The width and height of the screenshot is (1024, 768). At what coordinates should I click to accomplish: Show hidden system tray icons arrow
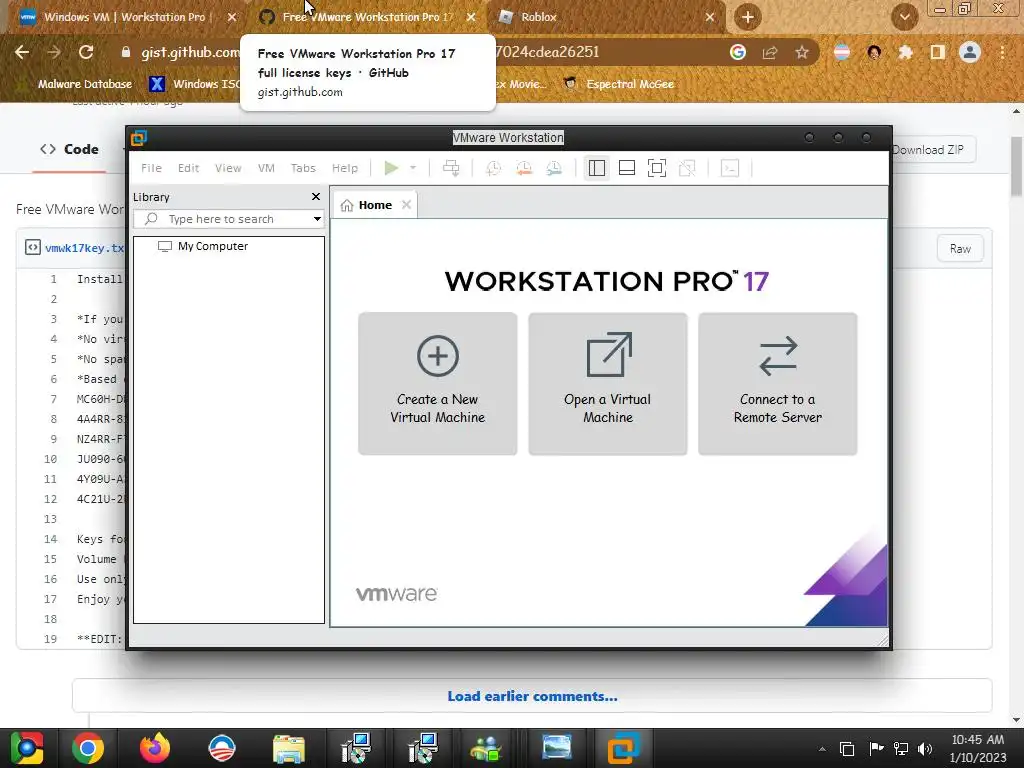point(822,749)
